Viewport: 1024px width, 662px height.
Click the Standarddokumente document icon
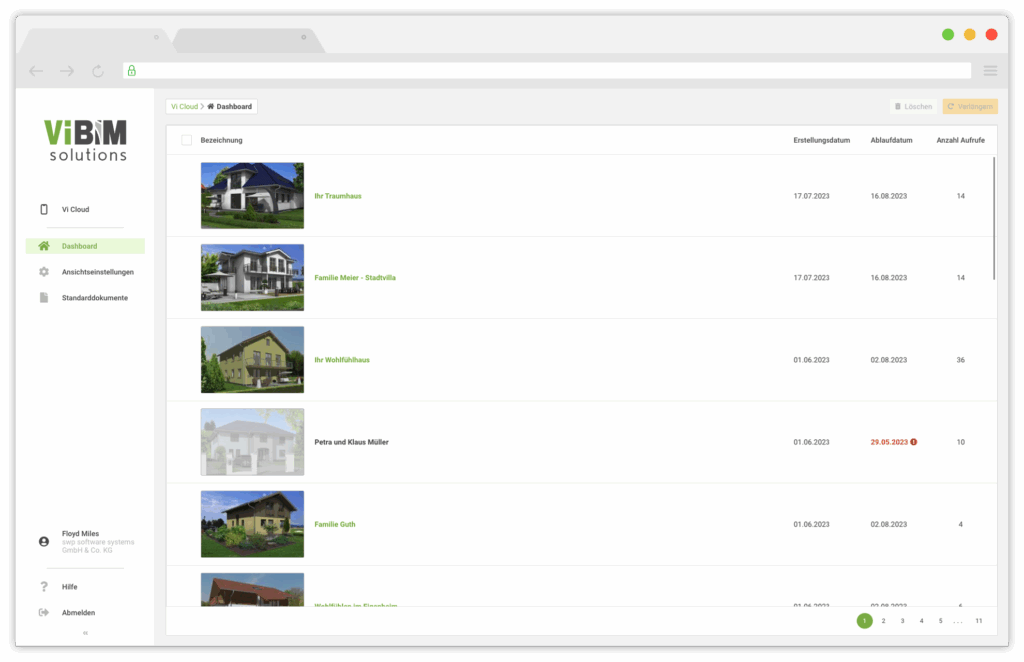[x=44, y=298]
